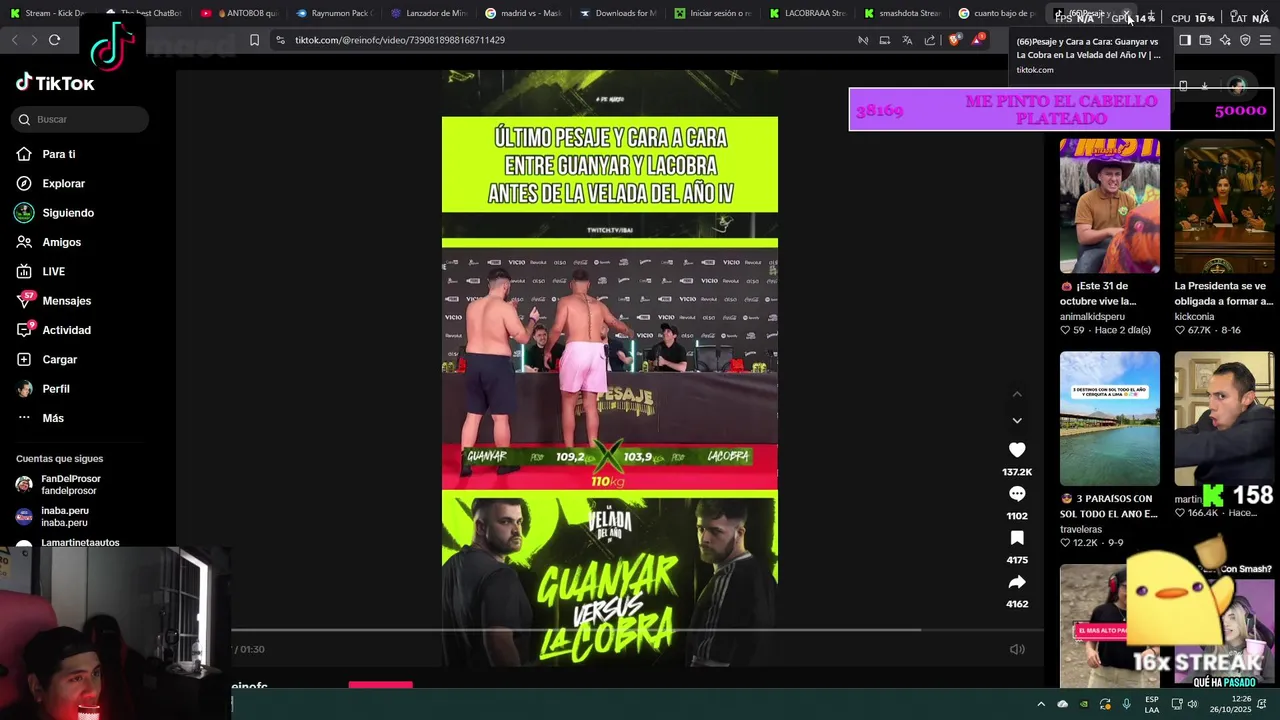Image resolution: width=1280 pixels, height=720 pixels.
Task: Open Para ti feed
Action: coord(59,154)
